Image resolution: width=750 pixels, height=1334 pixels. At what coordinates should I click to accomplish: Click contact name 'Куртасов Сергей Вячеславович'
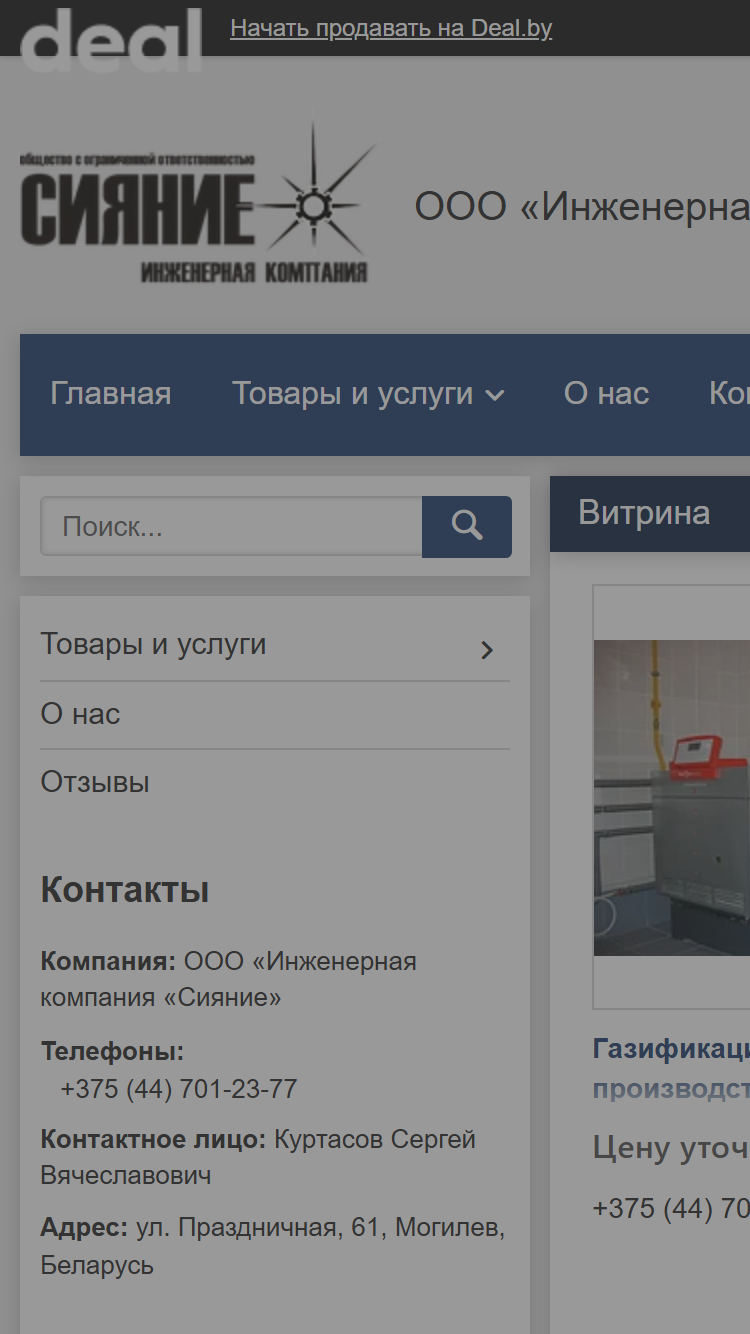(258, 1157)
